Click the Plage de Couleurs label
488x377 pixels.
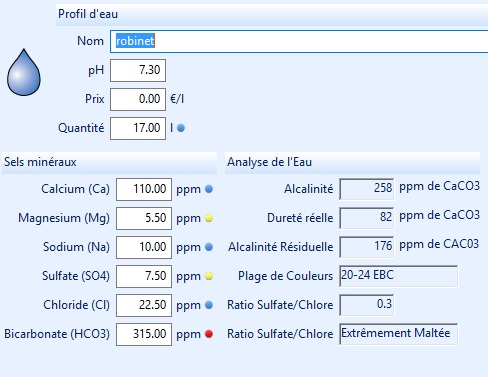pos(285,276)
